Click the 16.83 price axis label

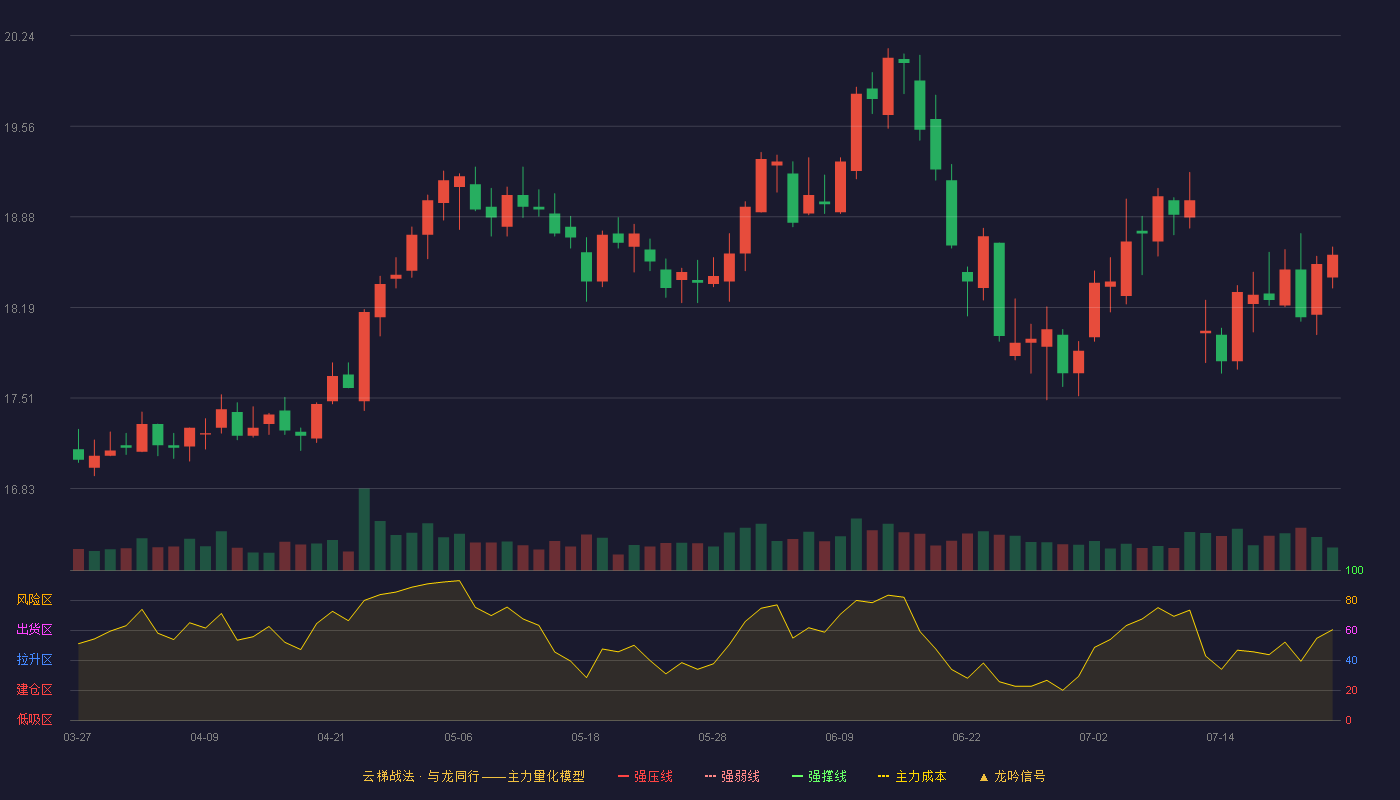click(19, 489)
